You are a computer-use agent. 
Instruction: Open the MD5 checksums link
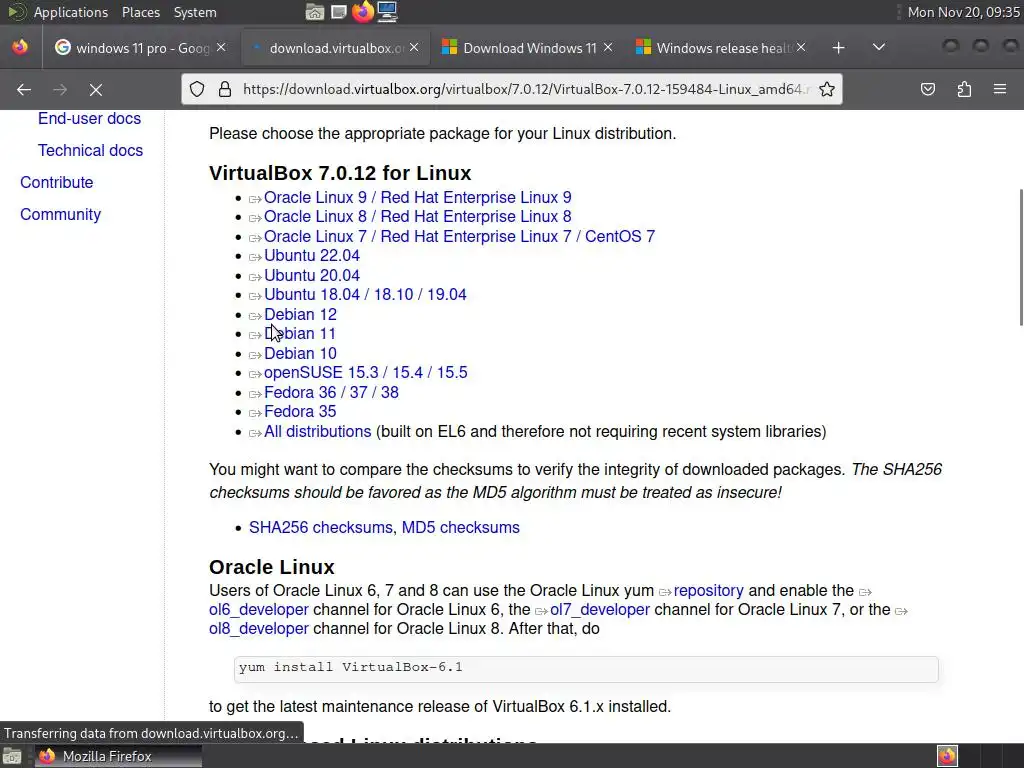tap(460, 527)
